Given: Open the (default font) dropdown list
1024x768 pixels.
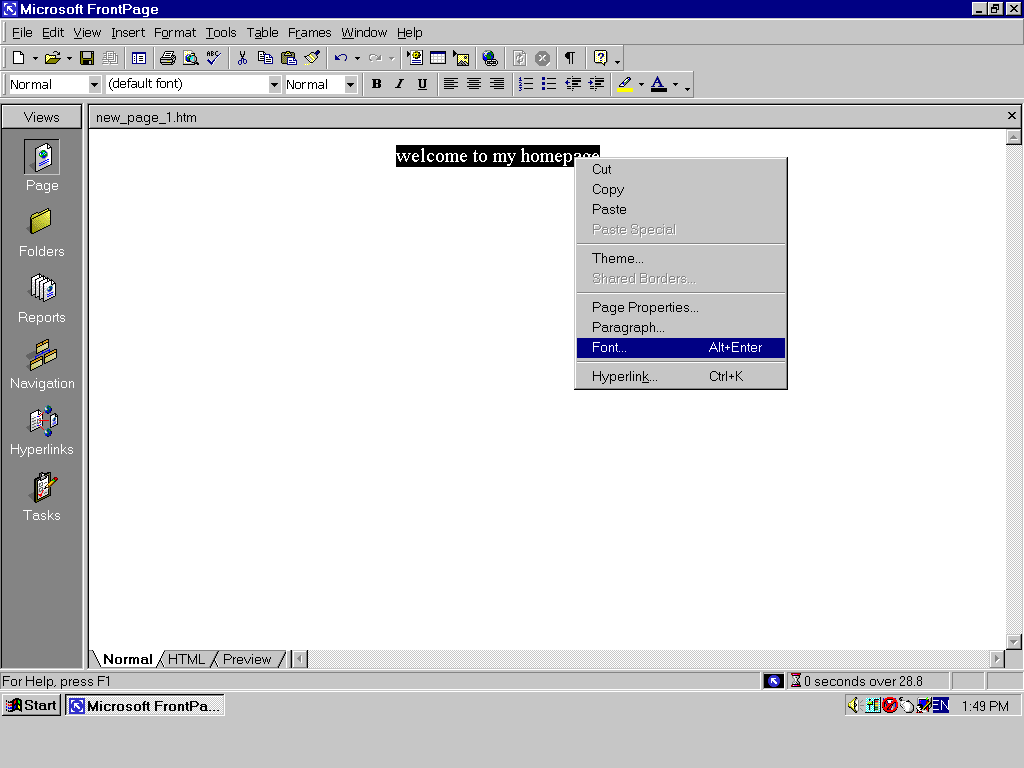Looking at the screenshot, I should 275,85.
